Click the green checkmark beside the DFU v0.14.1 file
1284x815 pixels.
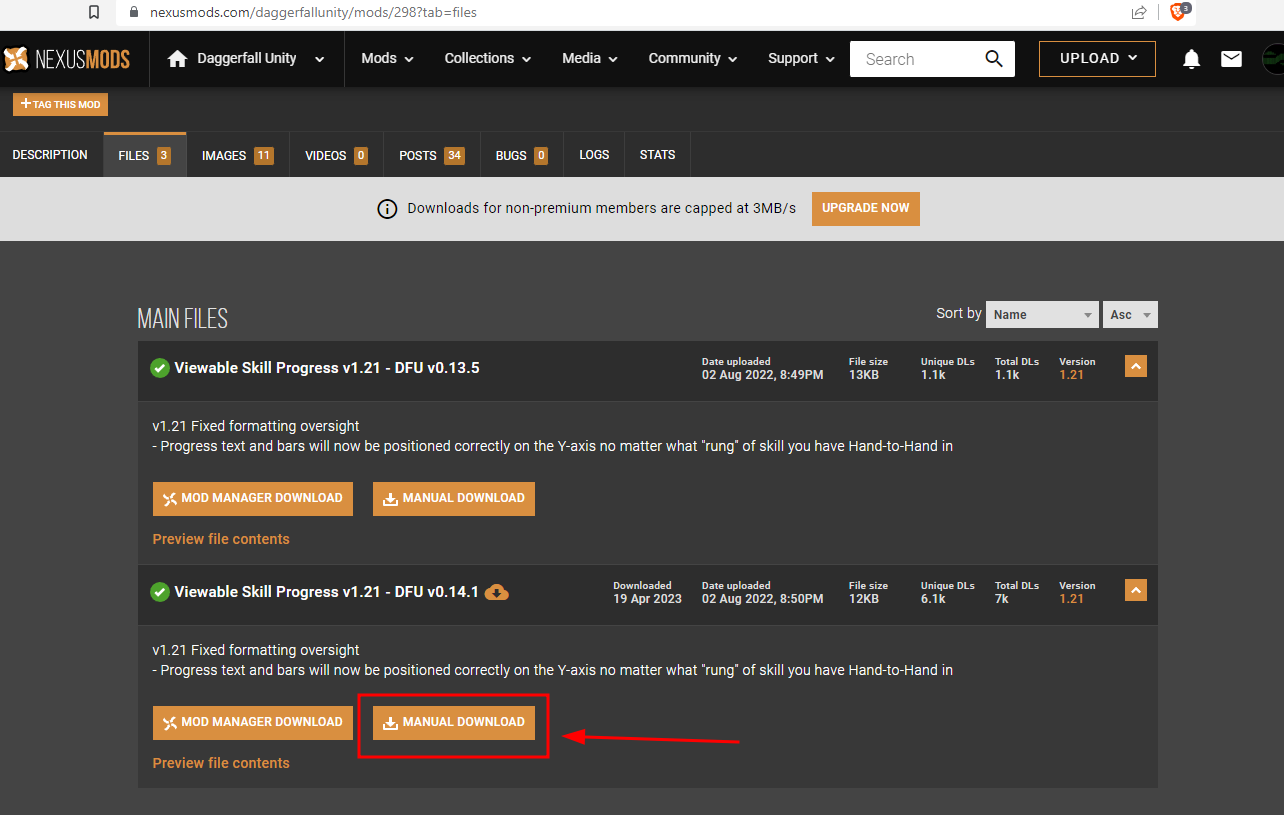click(160, 592)
